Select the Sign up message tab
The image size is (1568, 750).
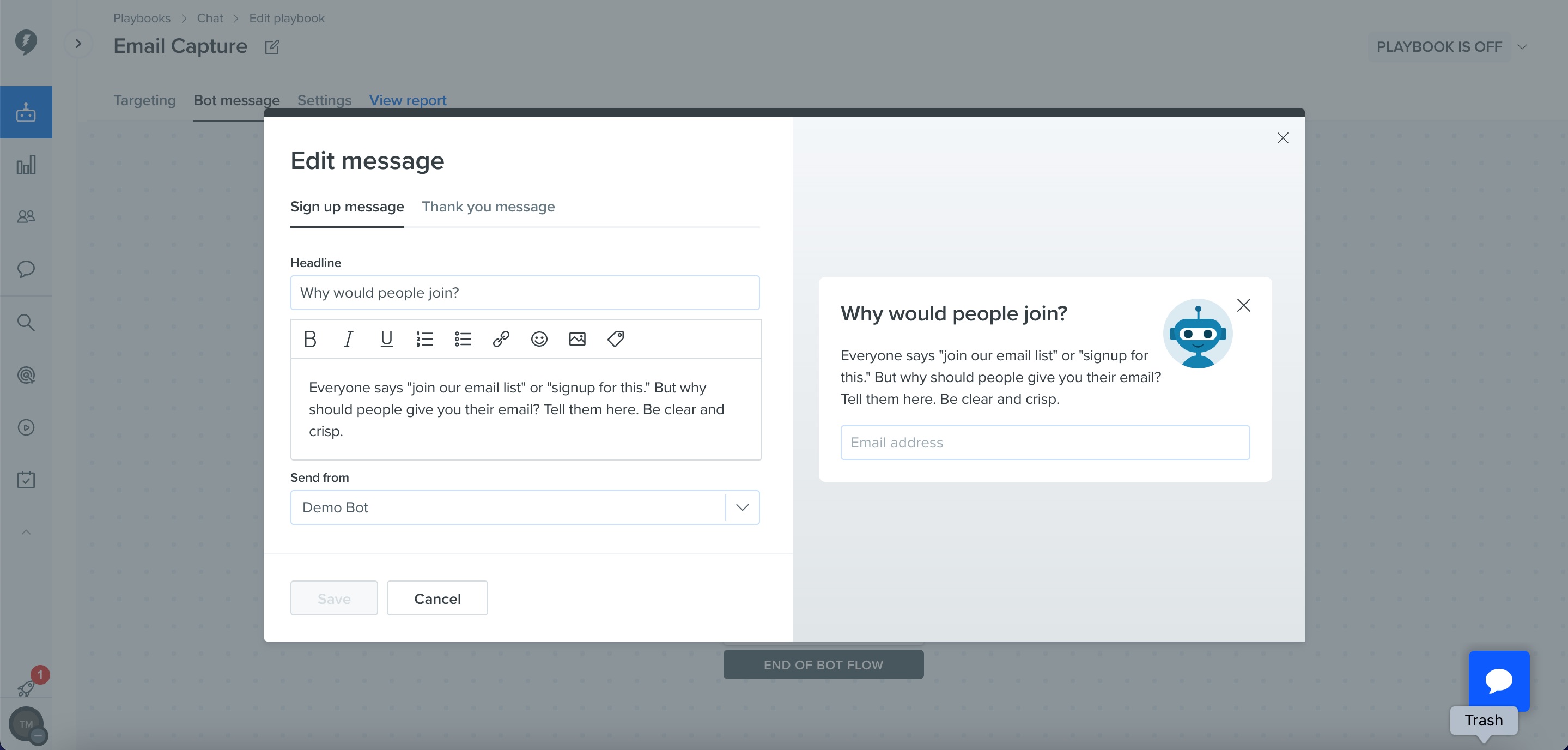347,207
